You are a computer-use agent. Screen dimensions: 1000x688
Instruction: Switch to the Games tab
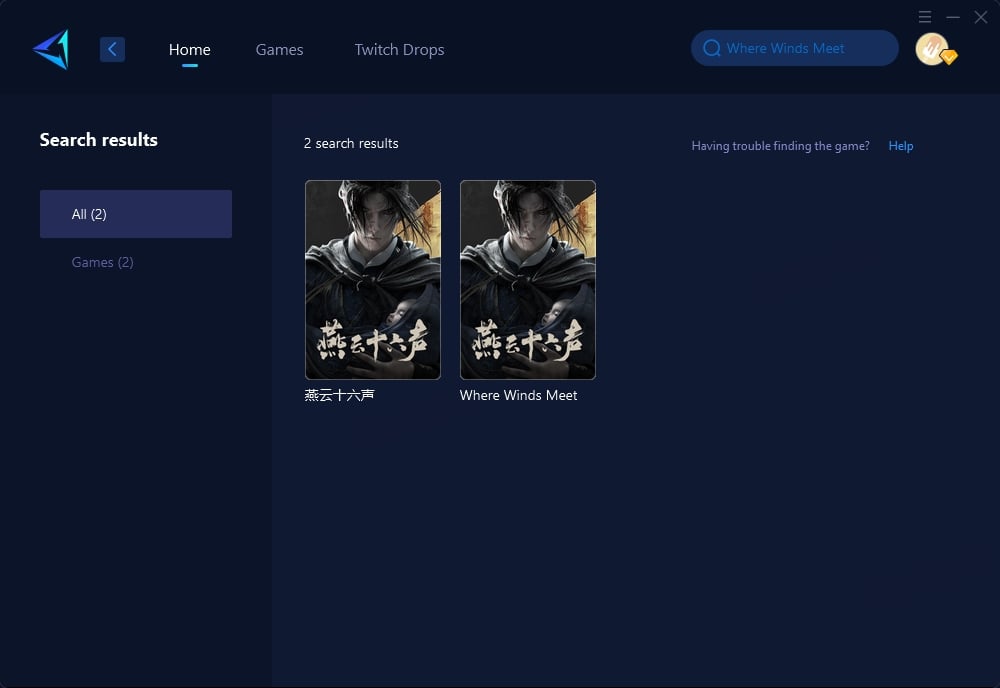point(279,50)
